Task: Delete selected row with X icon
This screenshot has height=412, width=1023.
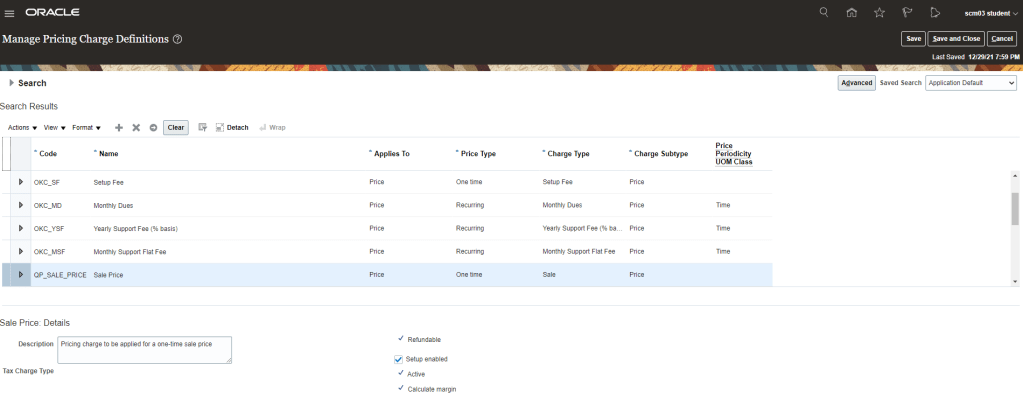Action: coord(136,128)
